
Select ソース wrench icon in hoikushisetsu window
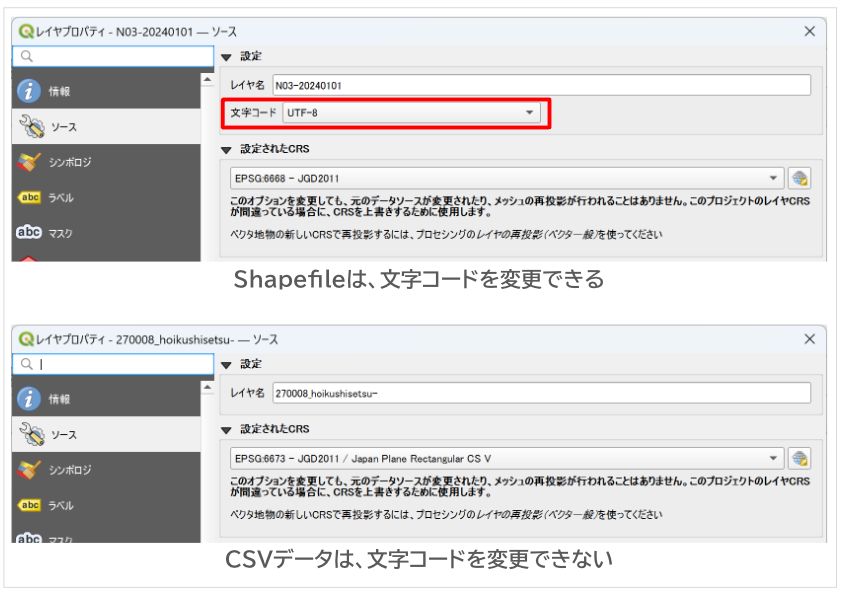pos(32,434)
